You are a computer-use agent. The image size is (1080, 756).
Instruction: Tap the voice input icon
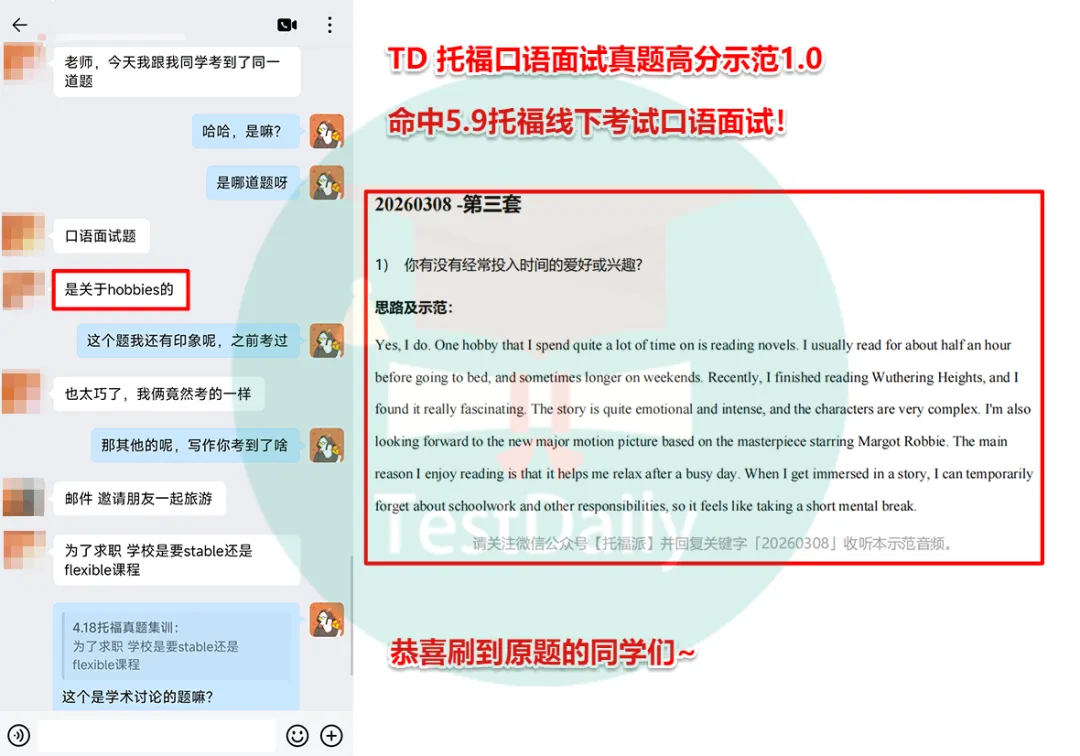coord(19,735)
